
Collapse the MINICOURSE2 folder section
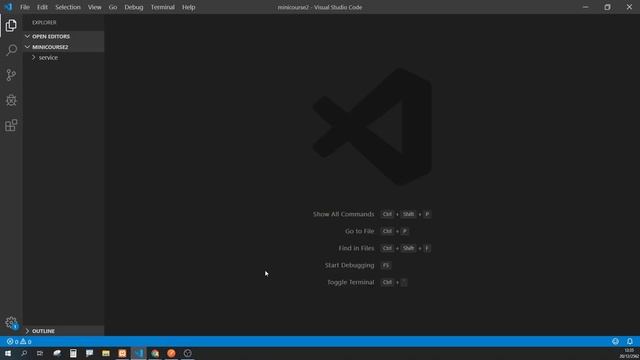click(x=64, y=47)
